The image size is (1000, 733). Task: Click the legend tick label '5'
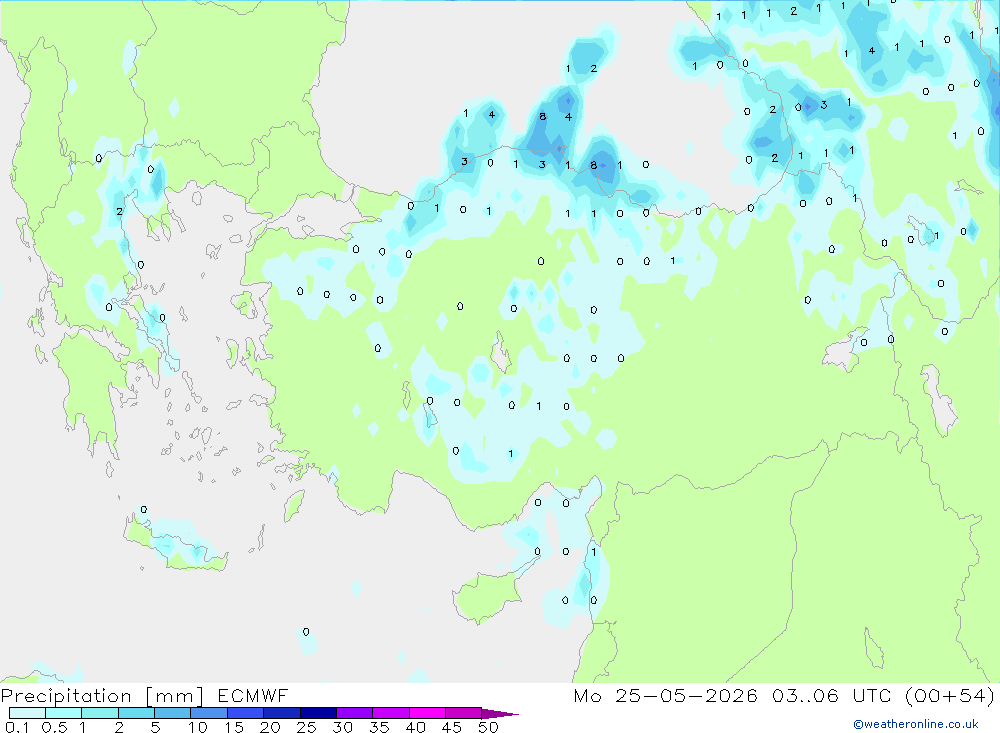coord(155,727)
